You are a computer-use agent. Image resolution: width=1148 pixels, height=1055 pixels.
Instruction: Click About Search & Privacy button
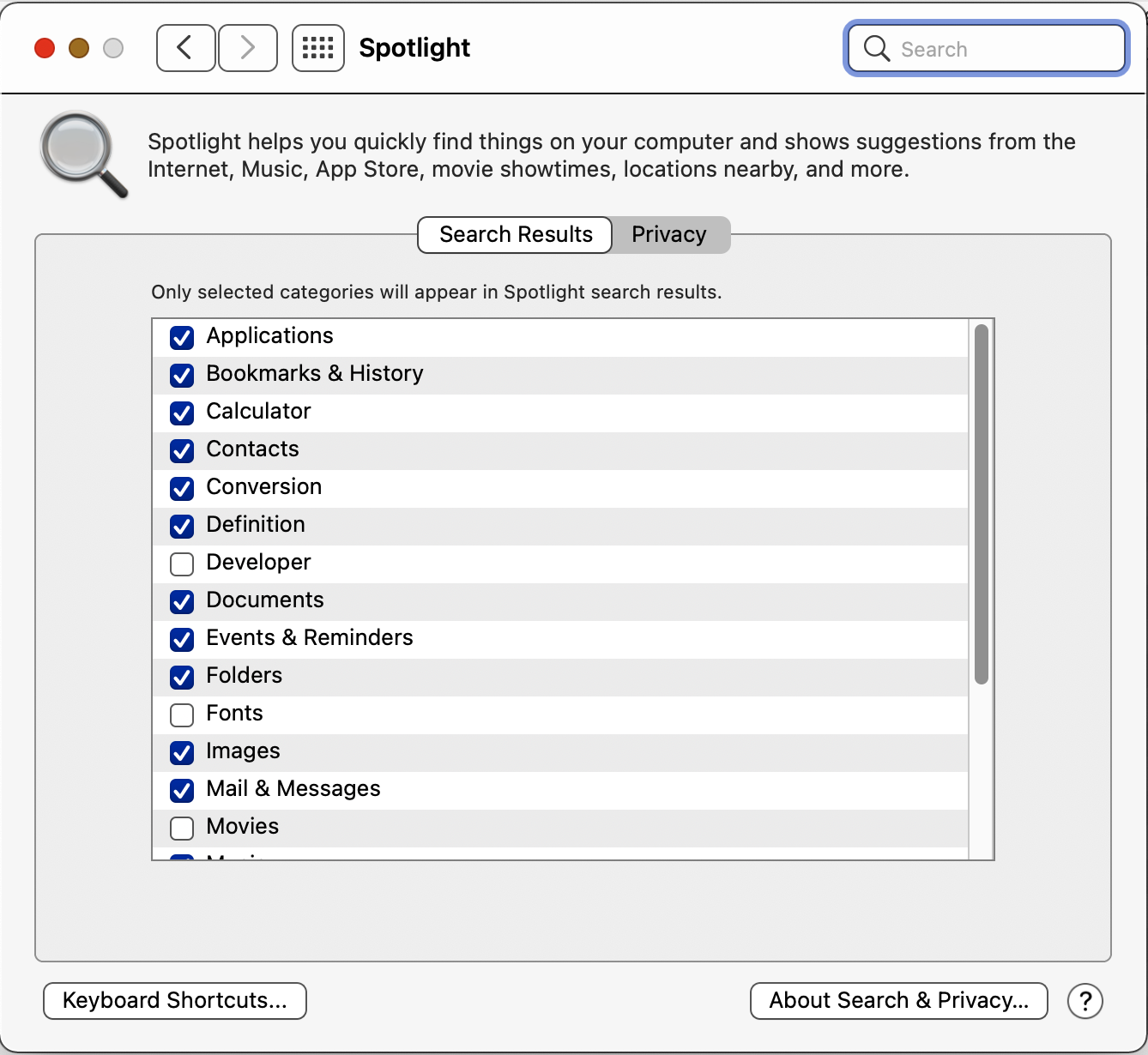(x=898, y=1001)
